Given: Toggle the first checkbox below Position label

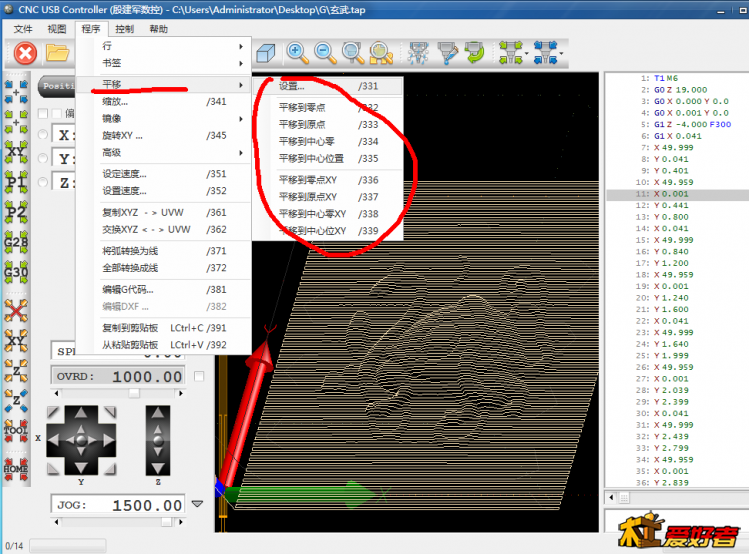Looking at the screenshot, I should tap(43, 113).
